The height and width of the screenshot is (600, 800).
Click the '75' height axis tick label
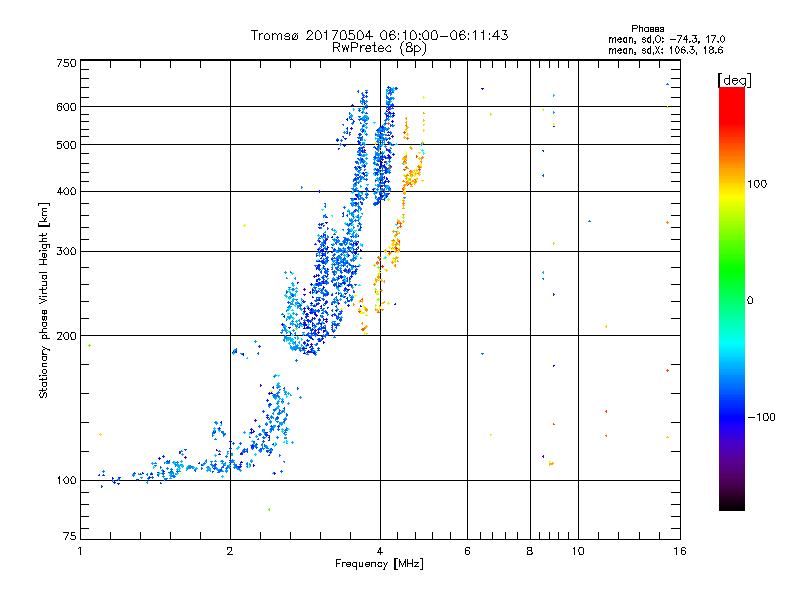click(x=70, y=536)
